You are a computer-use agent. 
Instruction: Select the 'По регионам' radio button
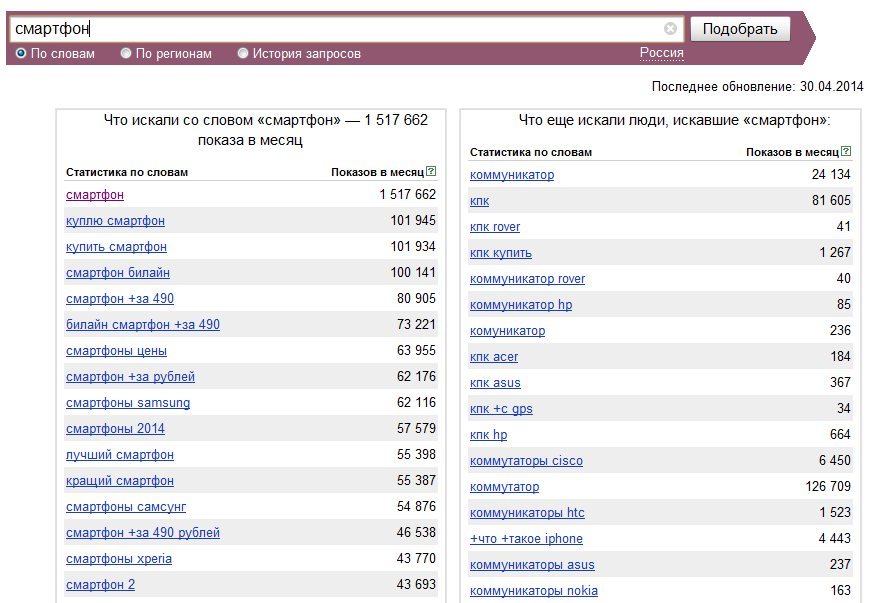pyautogui.click(x=126, y=53)
